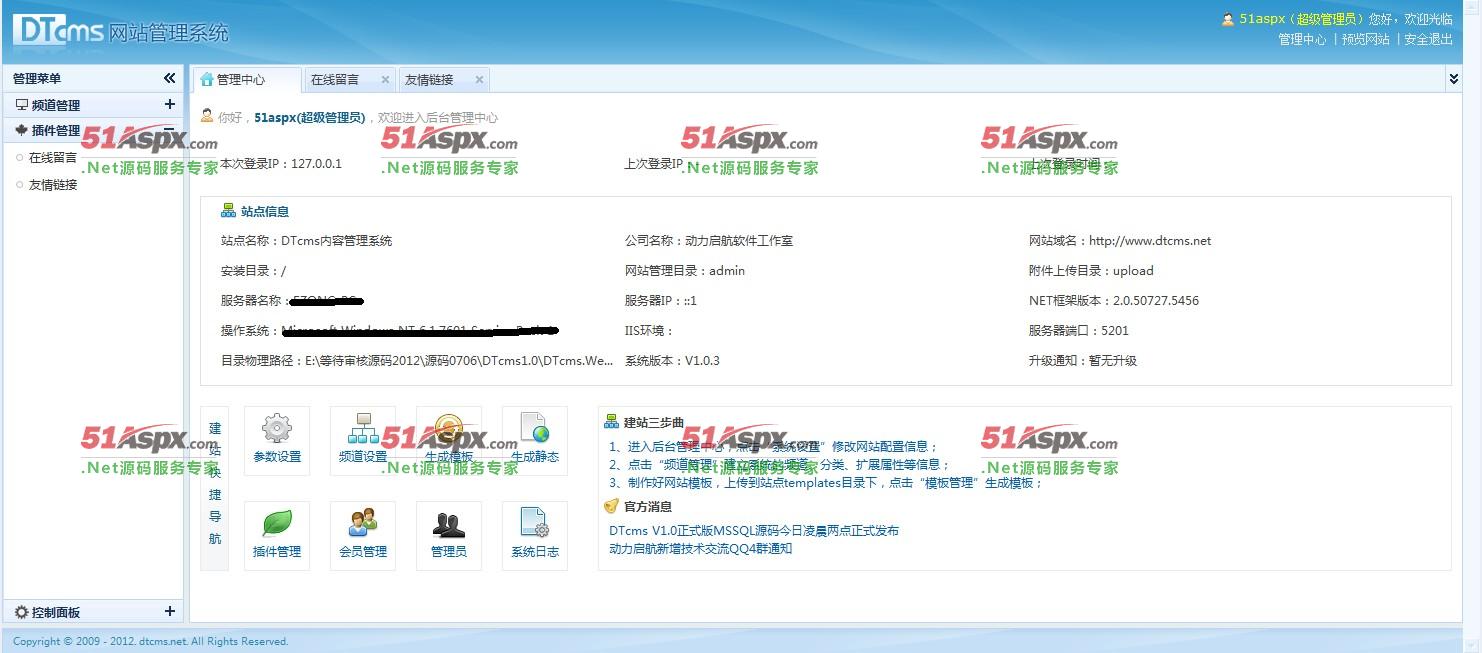The image size is (1482, 653).
Task: Select 友情链接 in the sidebar menu
Action: (x=53, y=185)
